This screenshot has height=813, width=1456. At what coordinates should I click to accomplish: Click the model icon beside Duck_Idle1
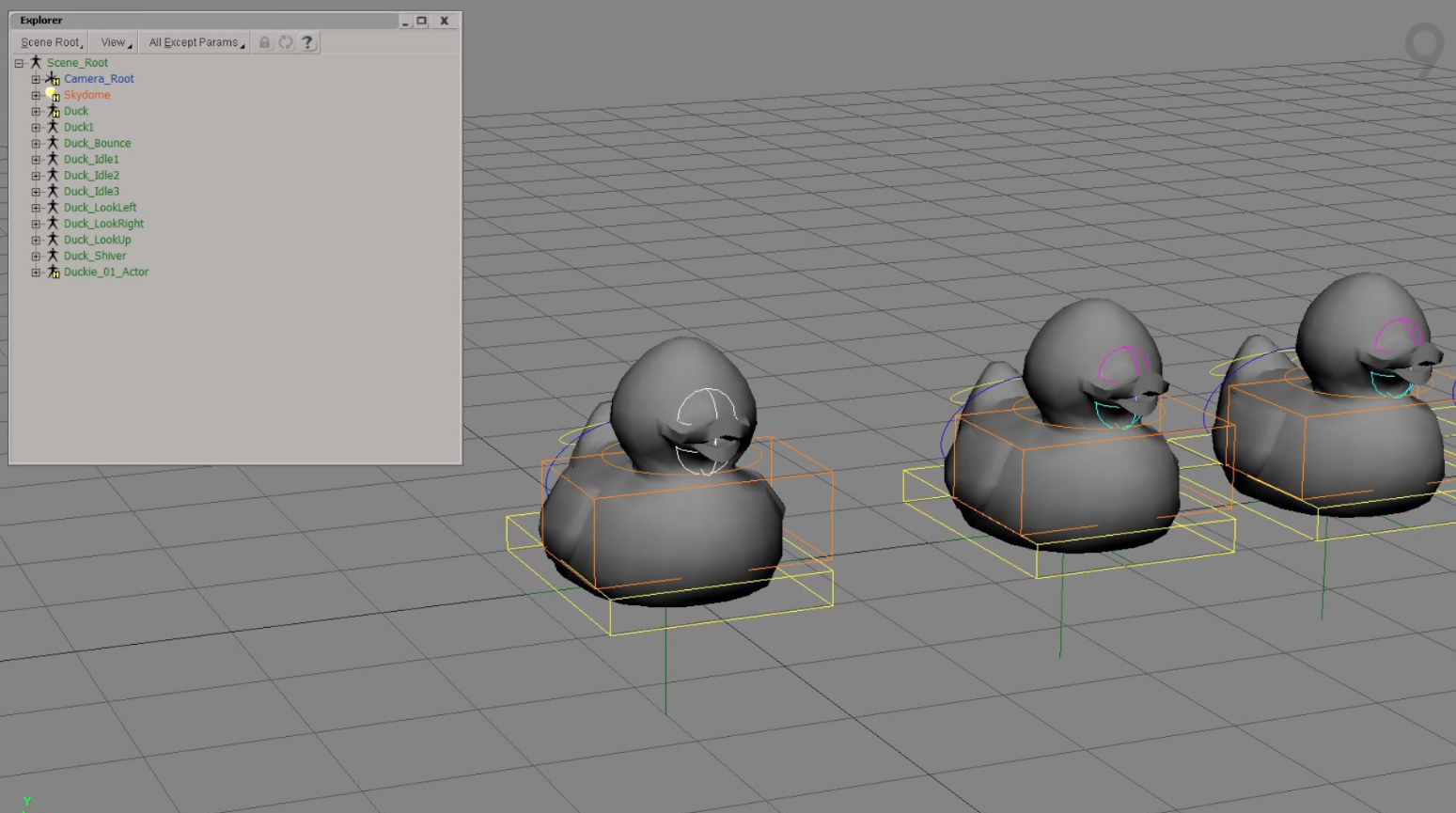[x=53, y=159]
